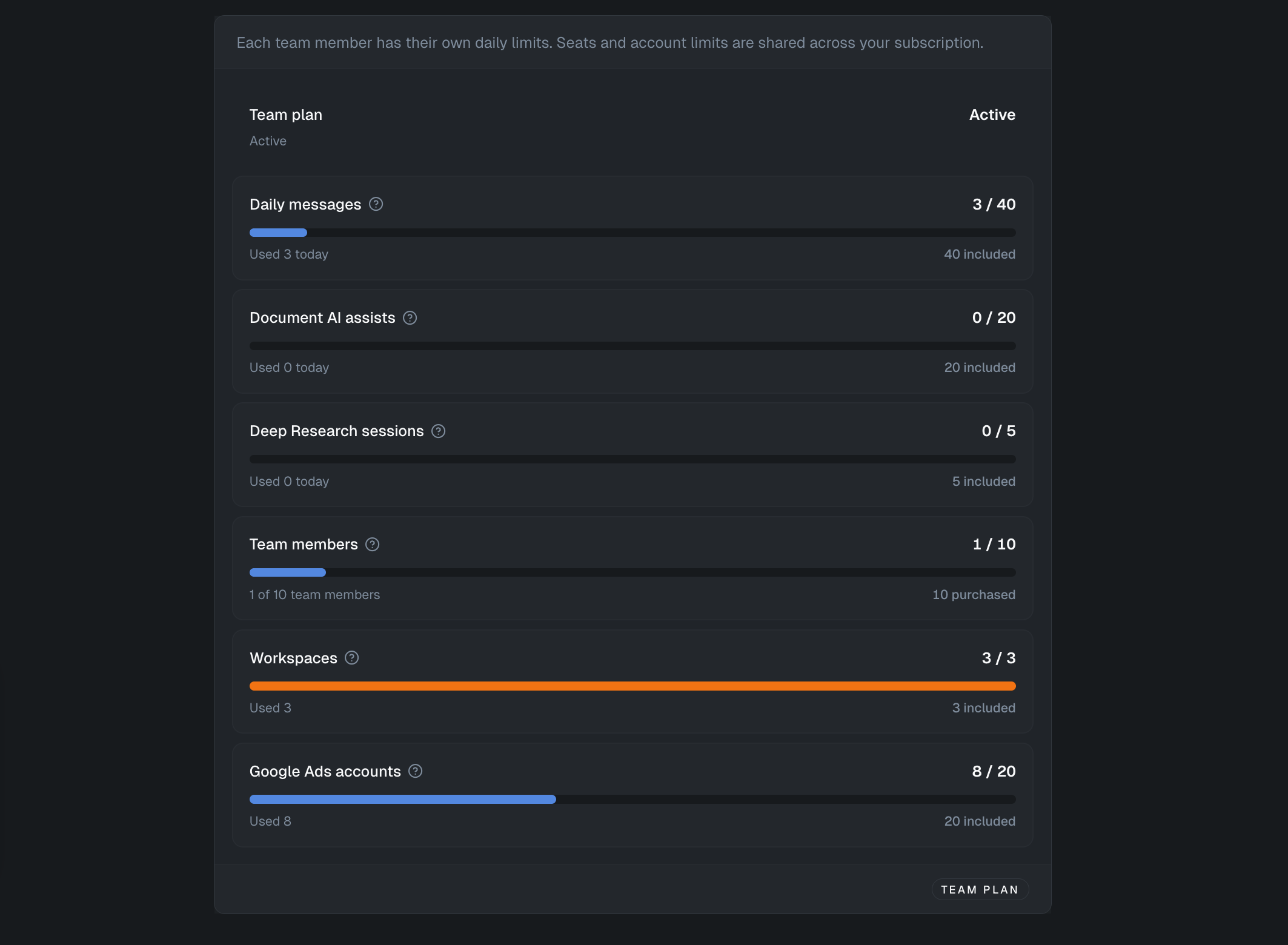Click the daily limits description text banner
Image resolution: width=1288 pixels, height=945 pixels.
tap(609, 43)
